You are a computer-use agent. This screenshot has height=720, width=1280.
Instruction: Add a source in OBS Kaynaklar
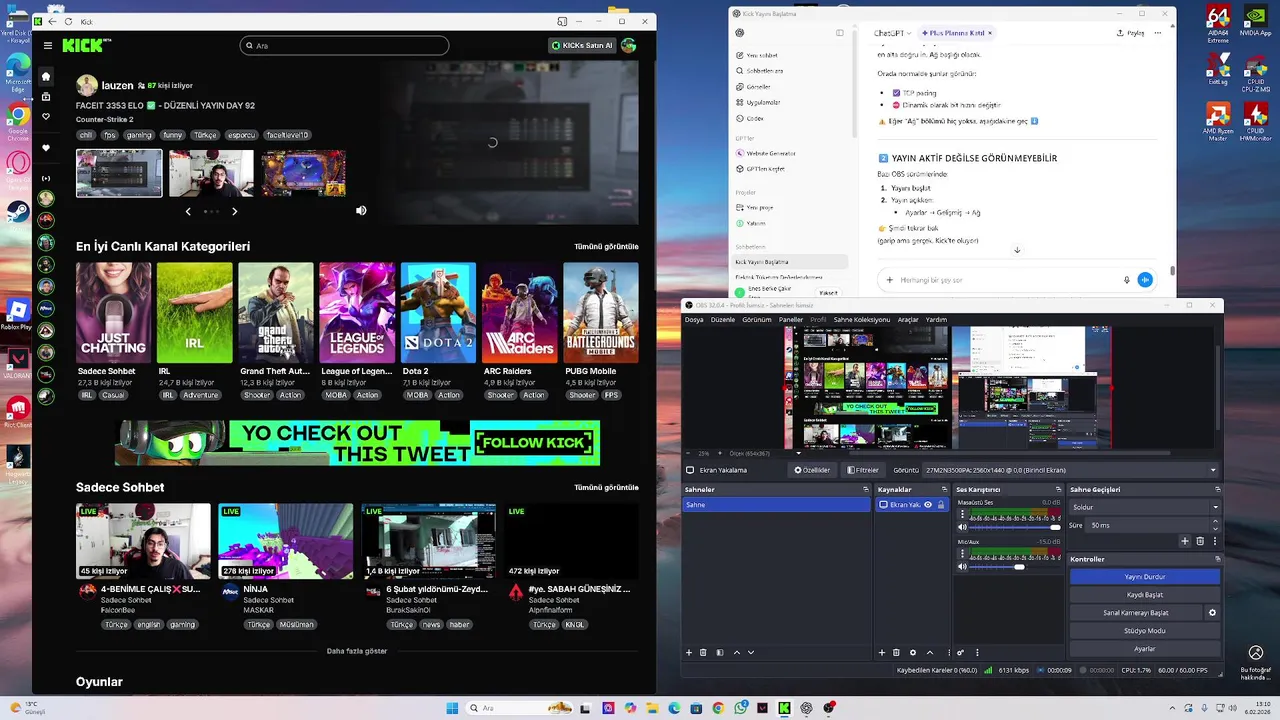click(x=882, y=652)
